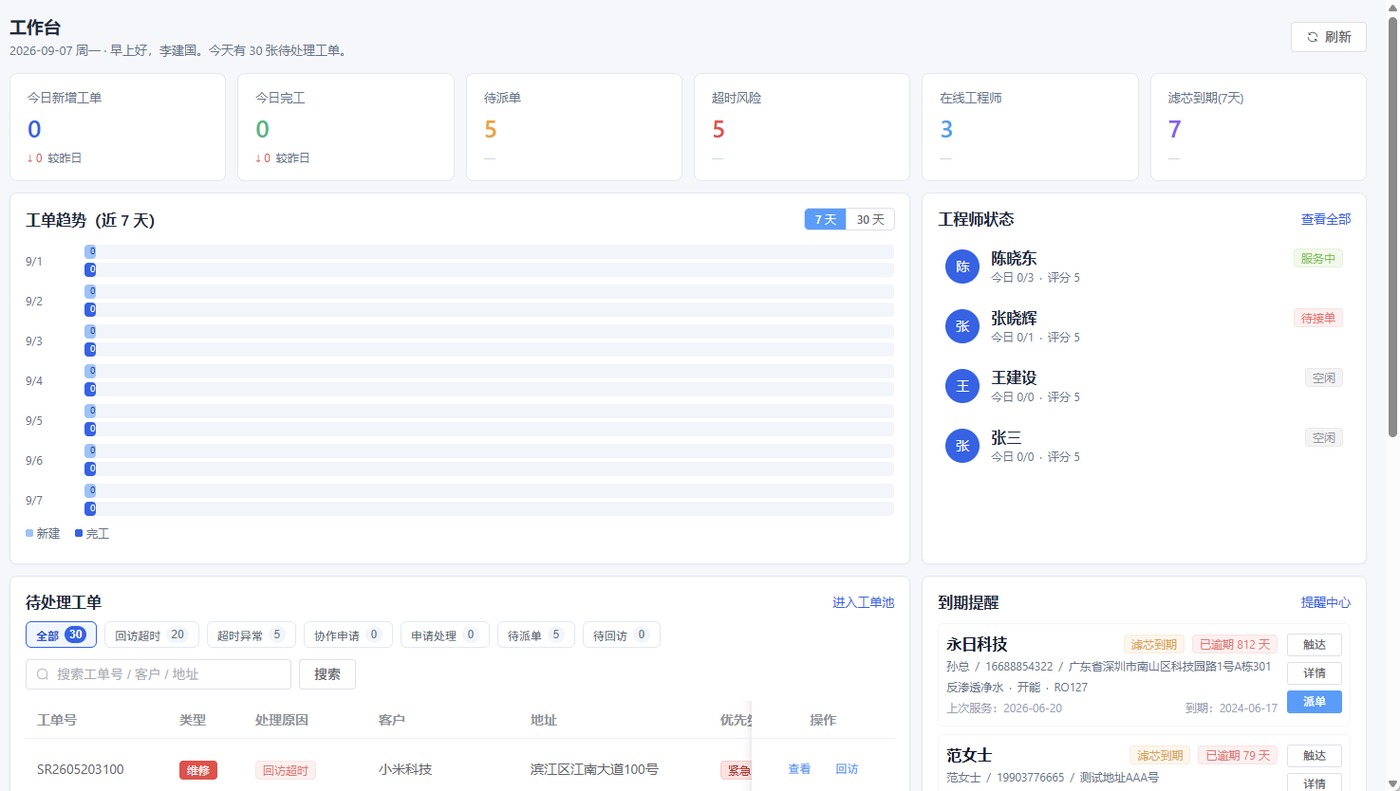The image size is (1400, 791).
Task: Click 触达 on the 永日科技 reminder
Action: [x=1314, y=644]
